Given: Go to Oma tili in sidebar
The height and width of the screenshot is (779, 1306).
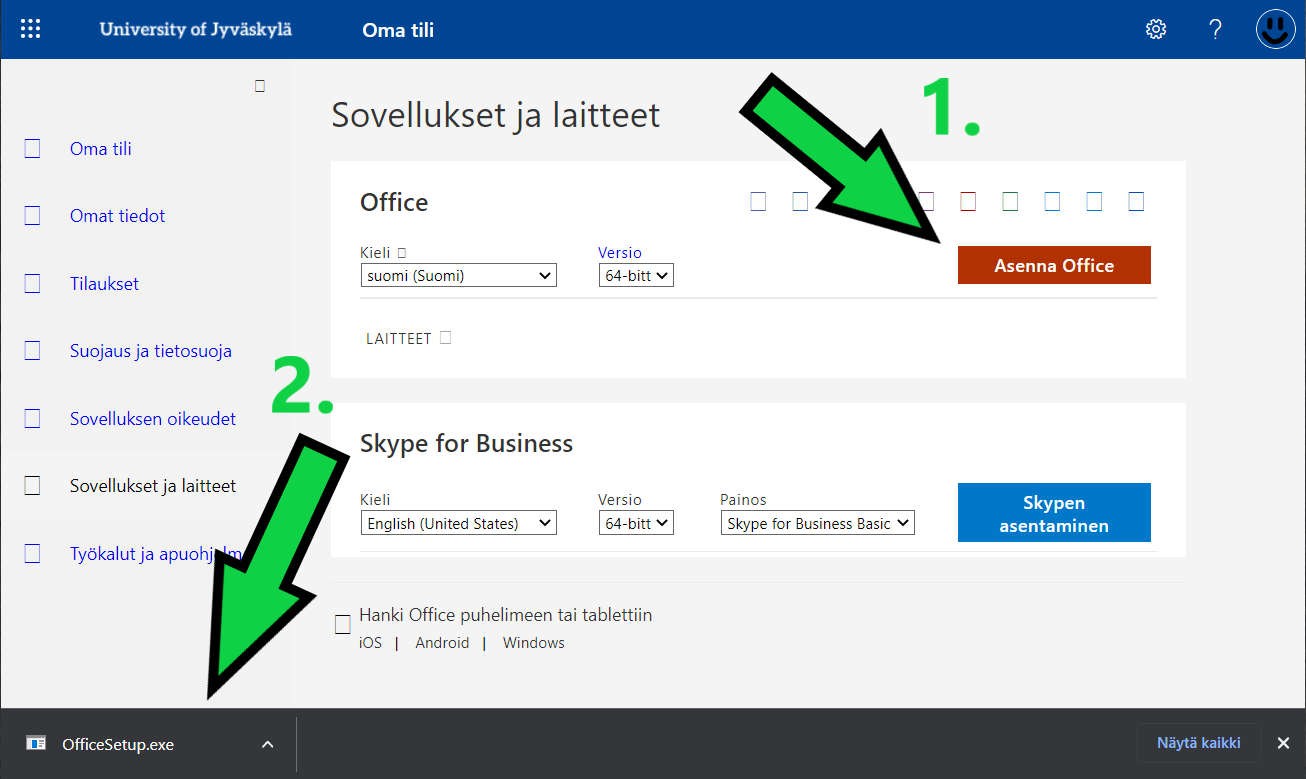Looking at the screenshot, I should 101,149.
